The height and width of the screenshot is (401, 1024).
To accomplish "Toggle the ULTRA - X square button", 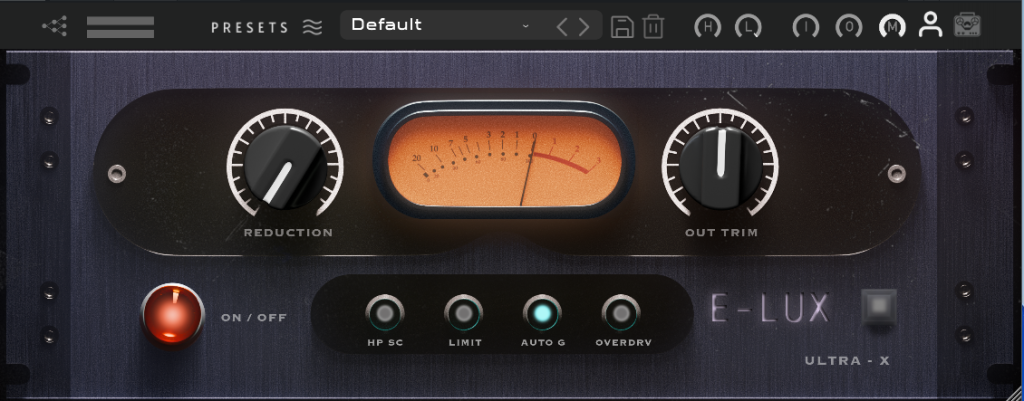I will pos(878,308).
